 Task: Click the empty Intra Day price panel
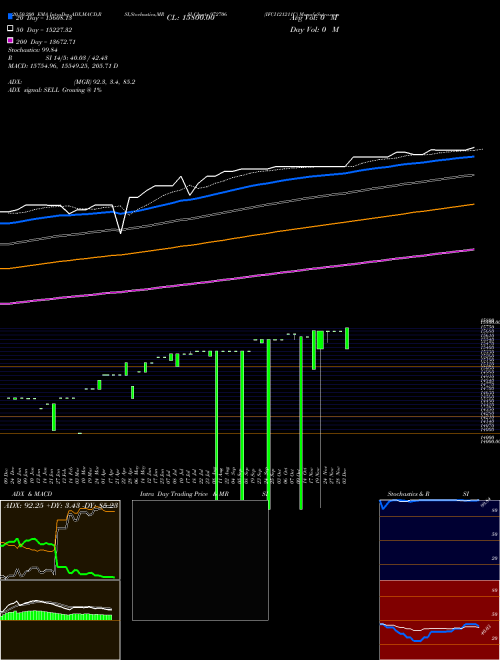(x=200, y=560)
